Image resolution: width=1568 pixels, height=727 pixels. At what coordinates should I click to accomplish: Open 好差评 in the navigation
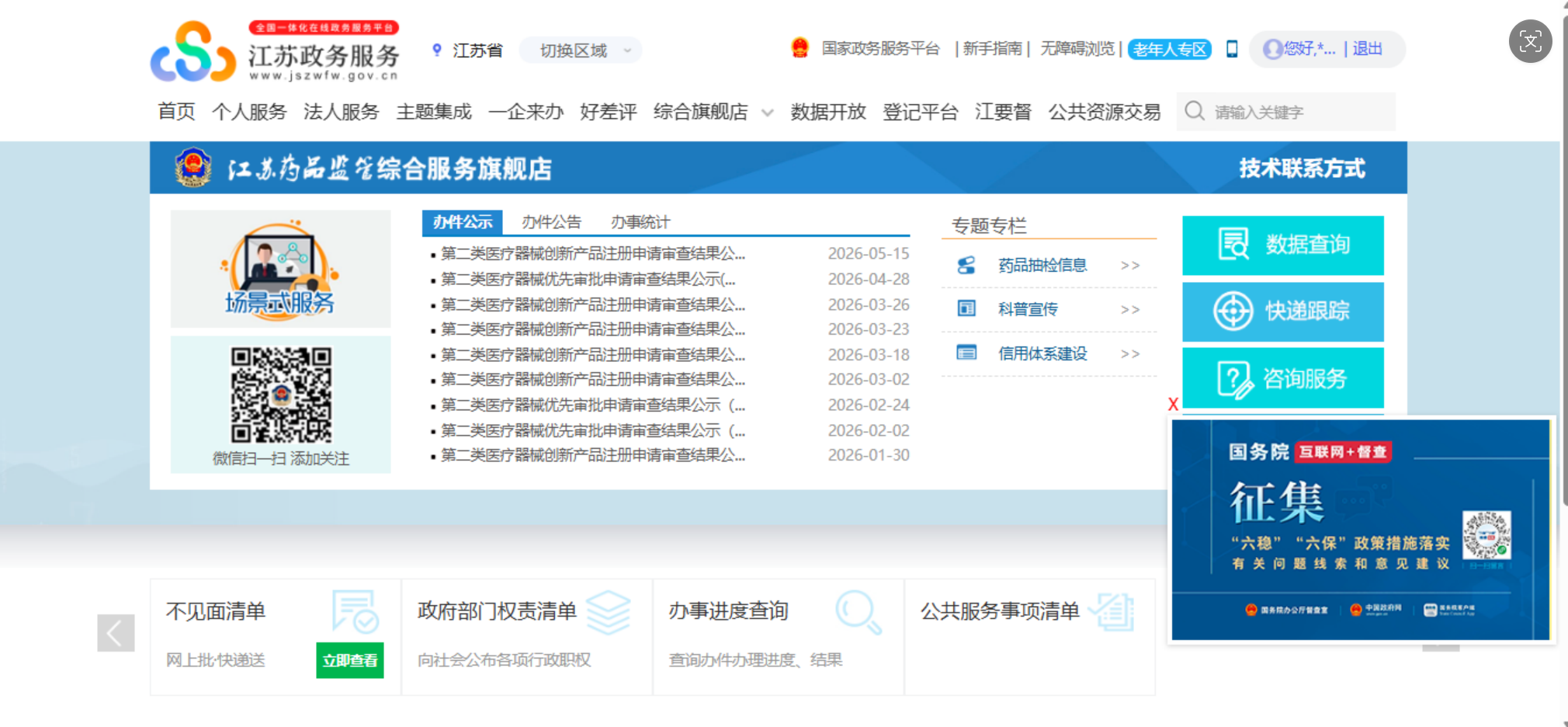coord(609,111)
